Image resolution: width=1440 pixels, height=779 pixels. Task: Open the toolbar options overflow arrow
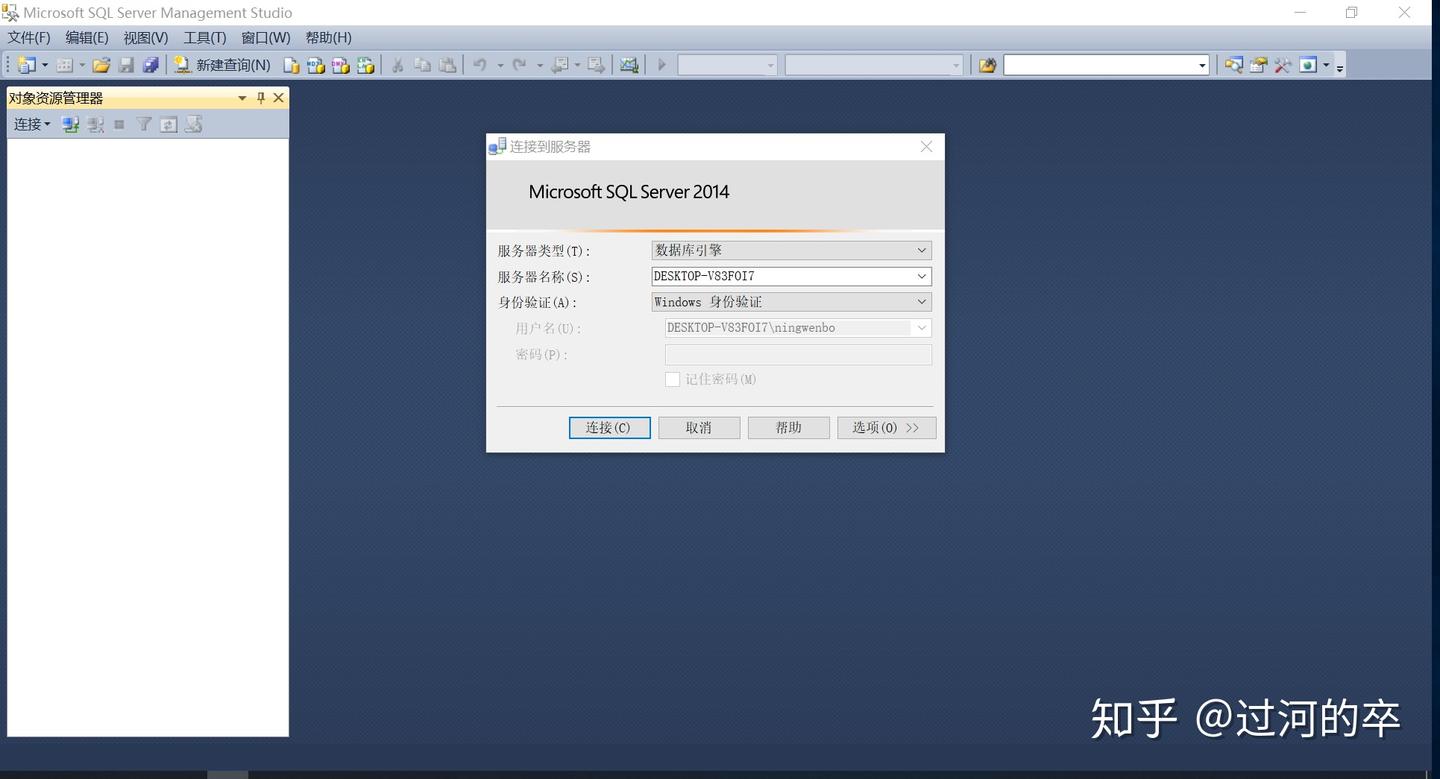(x=1340, y=67)
